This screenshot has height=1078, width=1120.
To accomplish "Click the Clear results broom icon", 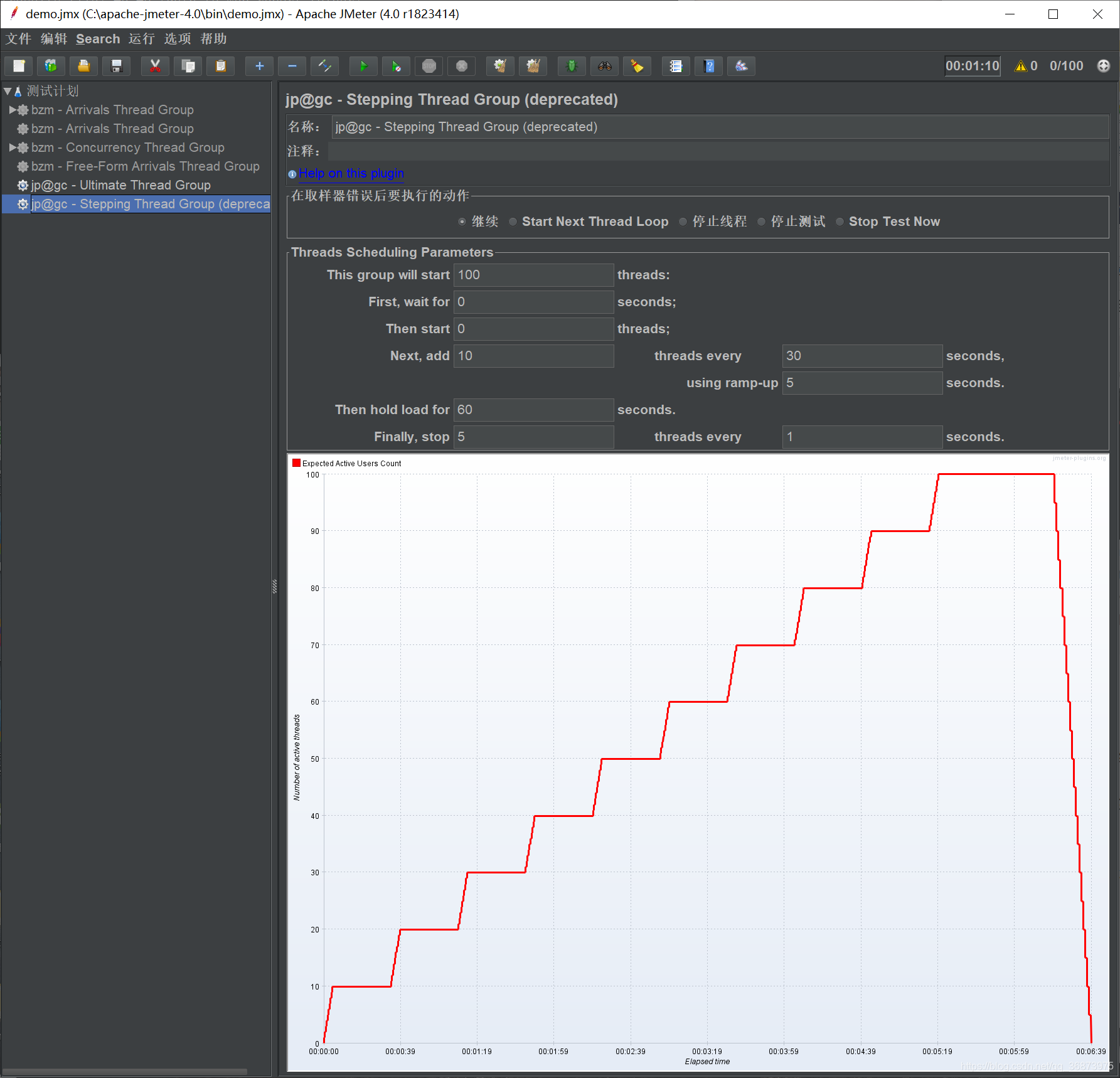I will tap(500, 66).
